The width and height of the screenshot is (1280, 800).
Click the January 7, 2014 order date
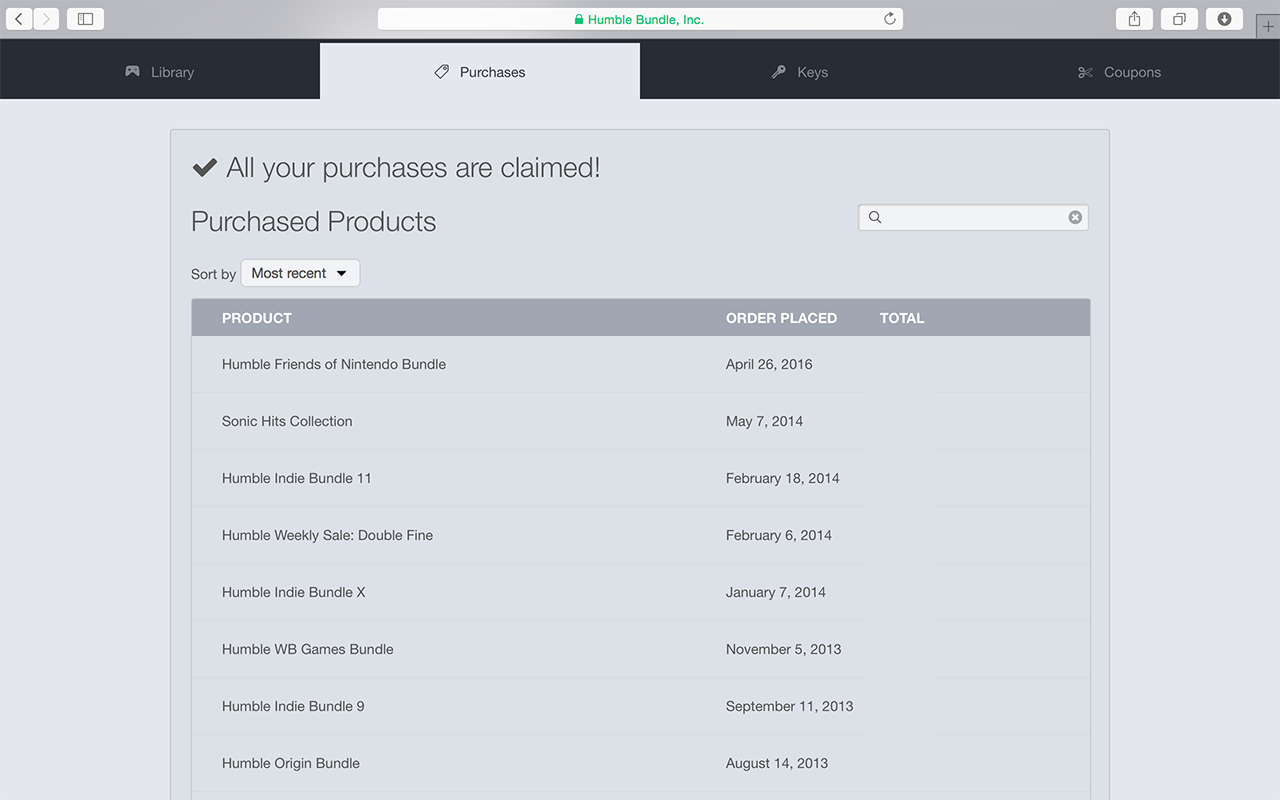coord(776,592)
